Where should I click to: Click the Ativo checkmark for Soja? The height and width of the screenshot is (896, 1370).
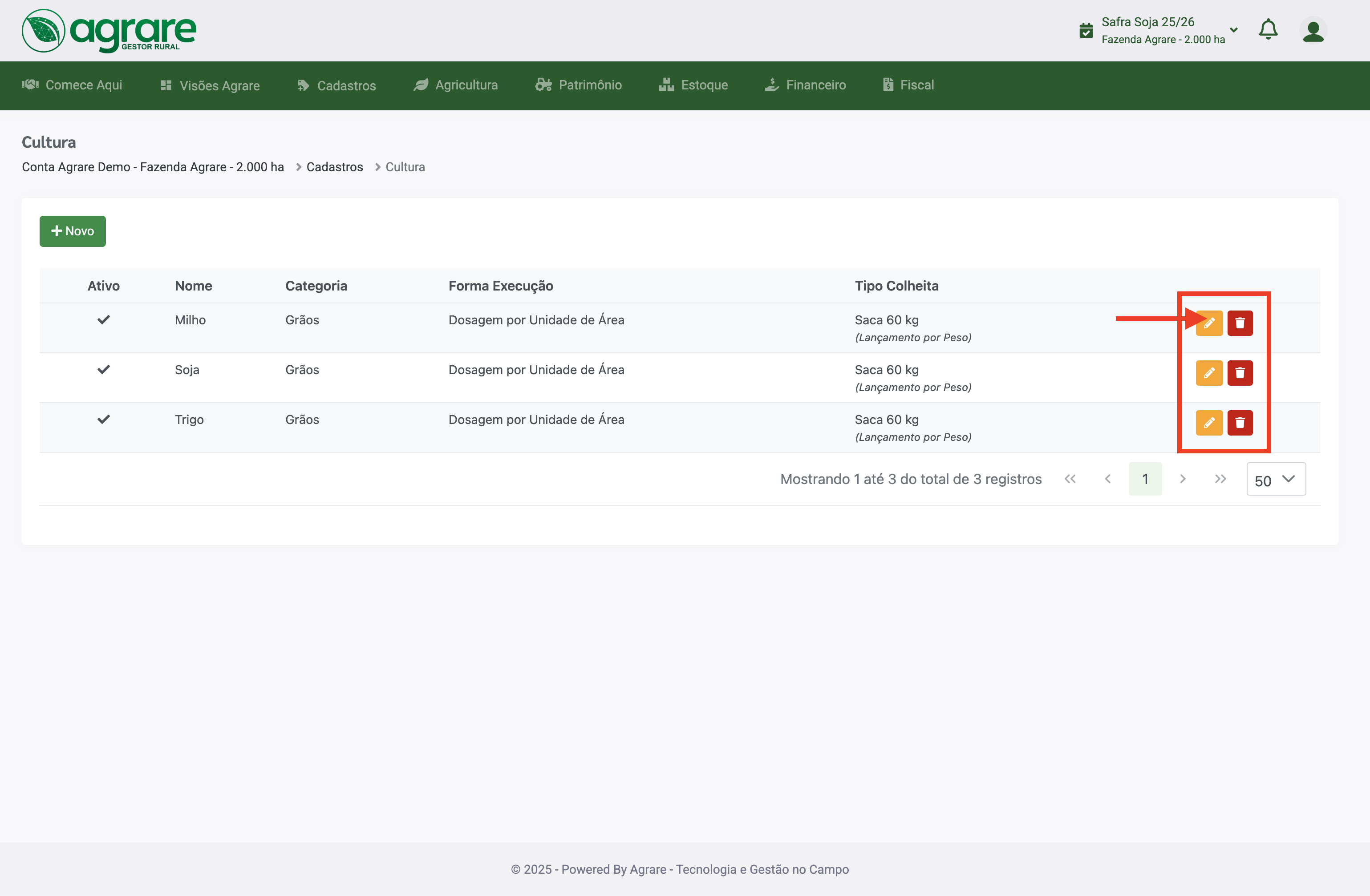coord(104,369)
